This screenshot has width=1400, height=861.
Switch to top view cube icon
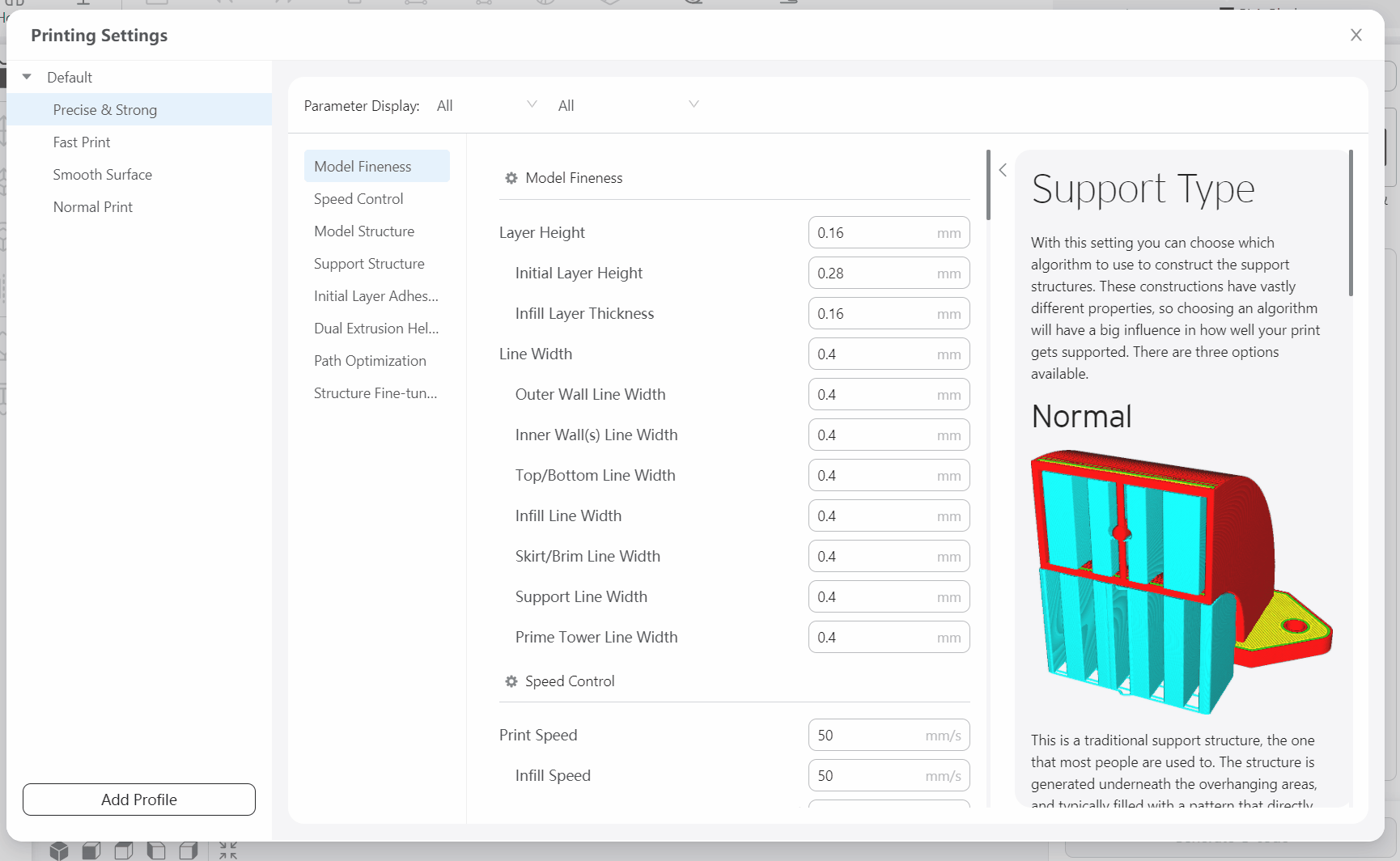(x=124, y=850)
